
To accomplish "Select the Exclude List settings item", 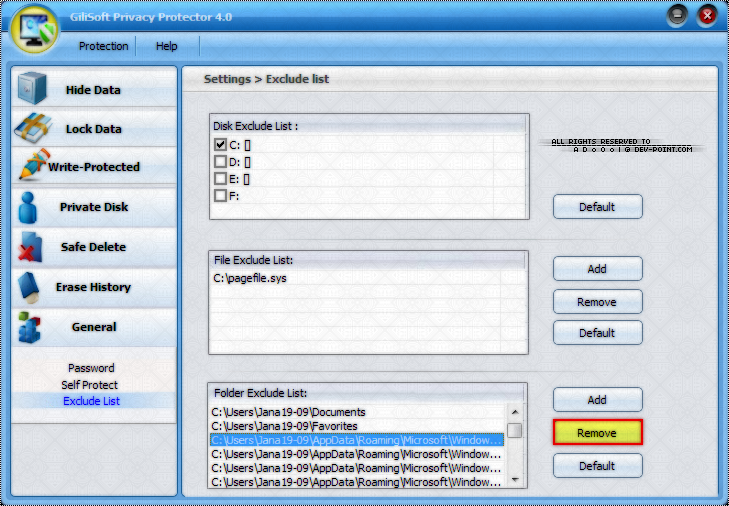I will click(x=92, y=401).
